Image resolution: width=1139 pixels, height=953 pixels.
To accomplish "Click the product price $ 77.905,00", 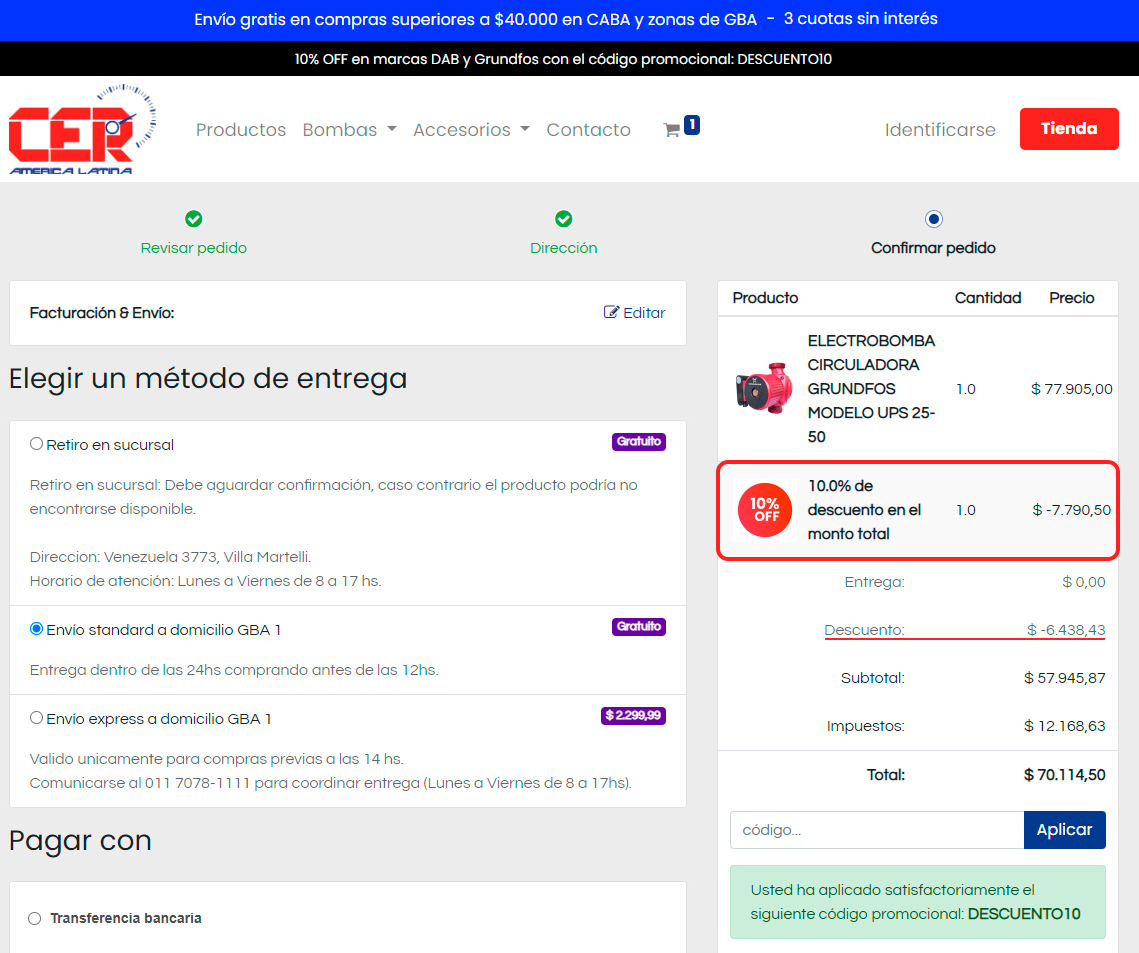I will pyautogui.click(x=1071, y=389).
